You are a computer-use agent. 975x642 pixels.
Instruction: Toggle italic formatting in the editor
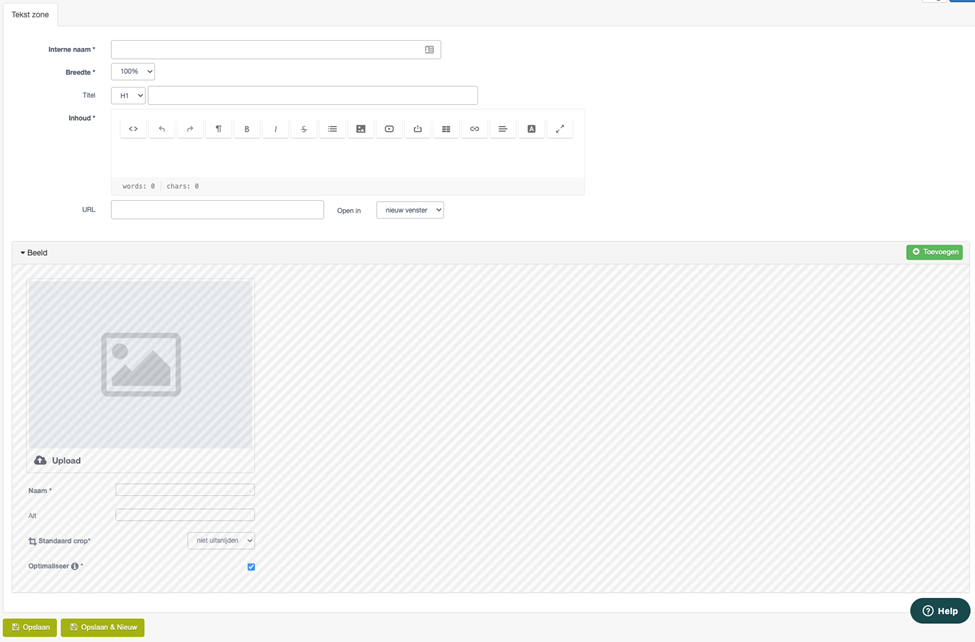[x=275, y=129]
